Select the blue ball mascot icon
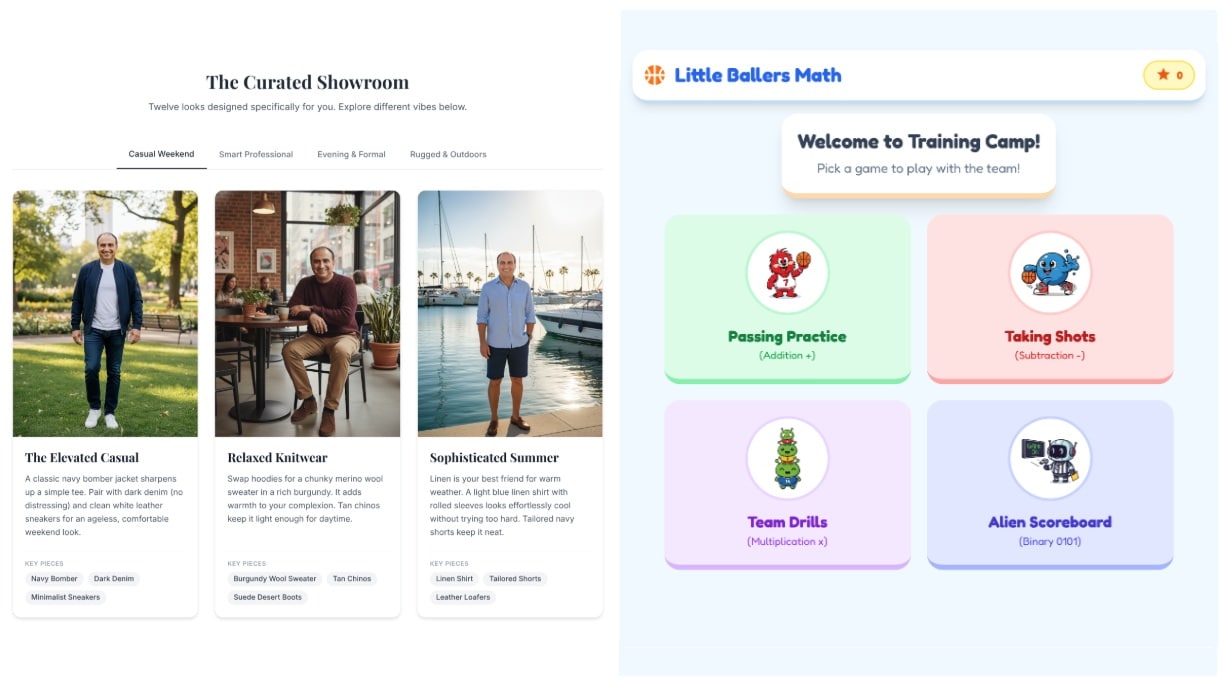This screenshot has height=687, width=1223. point(1050,273)
